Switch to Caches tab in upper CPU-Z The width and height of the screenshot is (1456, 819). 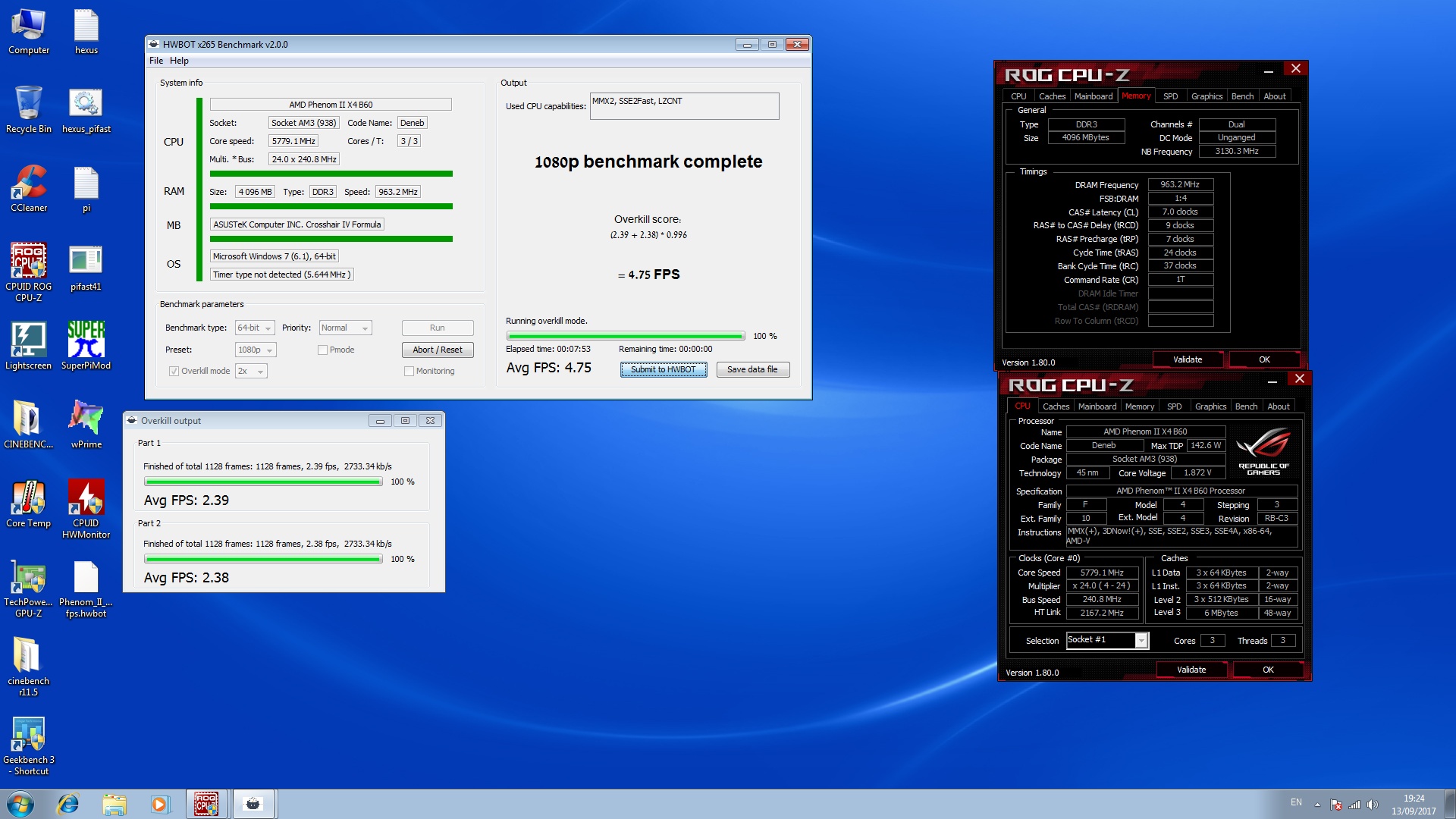click(1052, 96)
